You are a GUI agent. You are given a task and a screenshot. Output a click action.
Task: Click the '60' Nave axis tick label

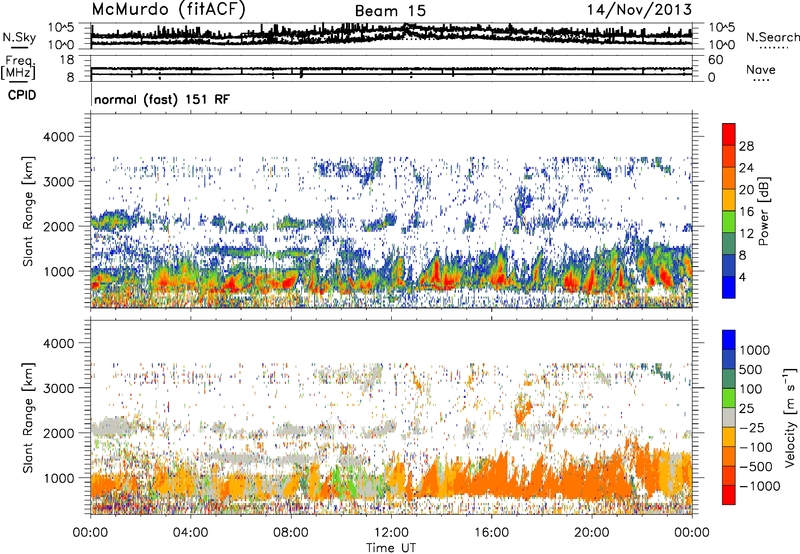715,60
